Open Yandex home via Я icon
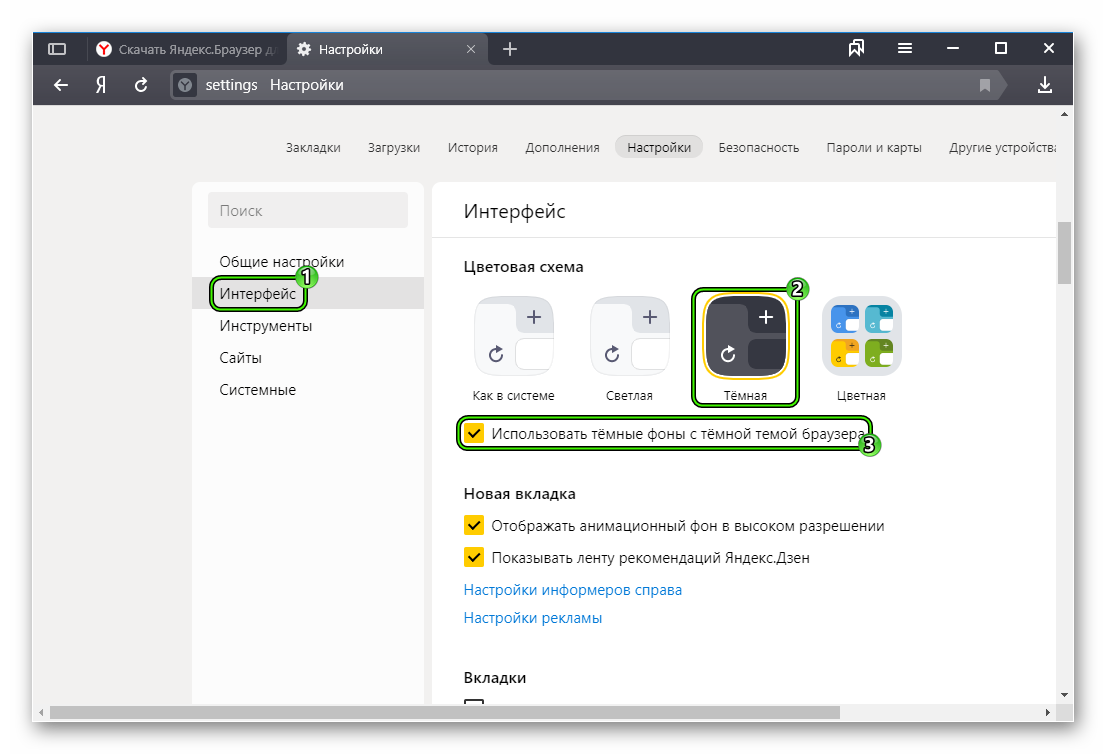1106x754 pixels. coord(101,85)
